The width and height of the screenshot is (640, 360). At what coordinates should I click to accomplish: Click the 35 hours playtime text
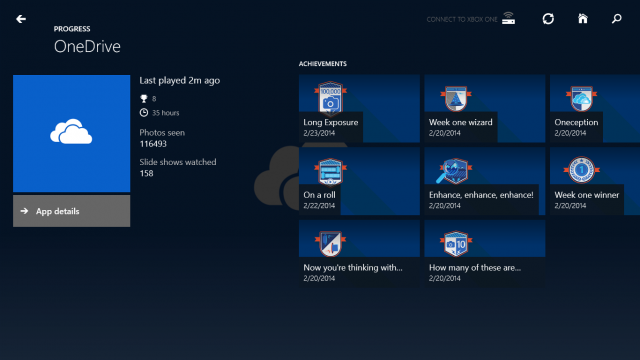click(x=166, y=113)
